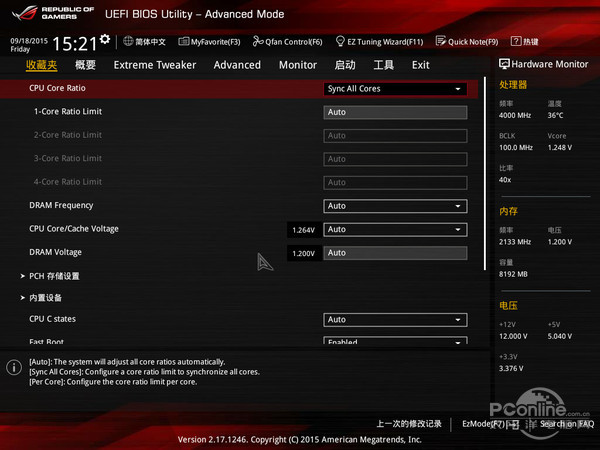Image resolution: width=600 pixels, height=450 pixels.
Task: Open the DRAM Frequency dropdown
Action: (x=395, y=206)
